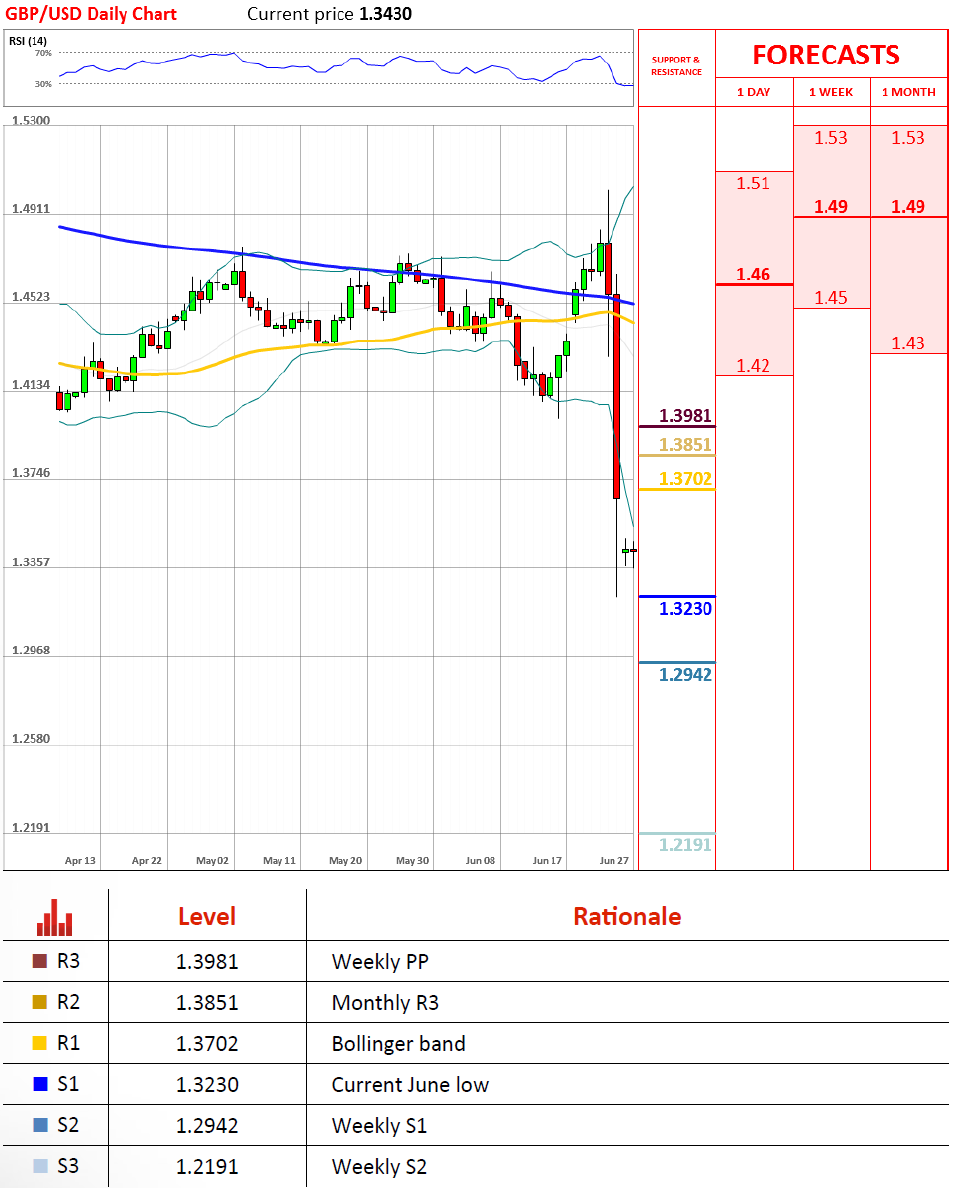This screenshot has width=959, height=1188.
Task: Click the GBP/USD Daily Chart title
Action: pos(91,14)
